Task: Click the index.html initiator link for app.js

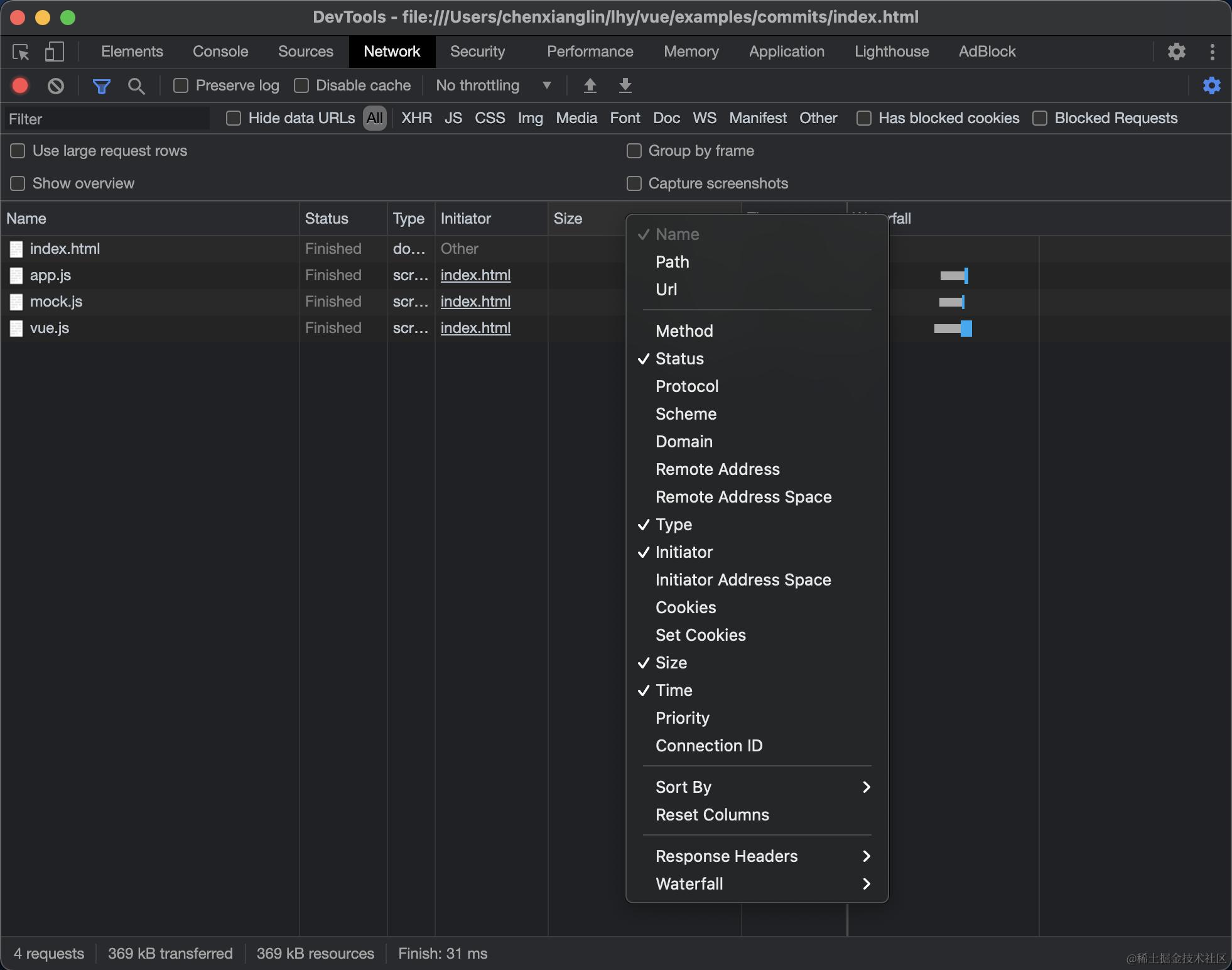Action: 475,275
